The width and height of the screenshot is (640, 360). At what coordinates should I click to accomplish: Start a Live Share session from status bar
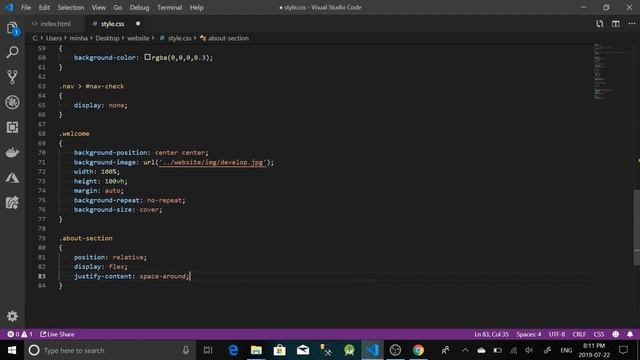click(57, 334)
